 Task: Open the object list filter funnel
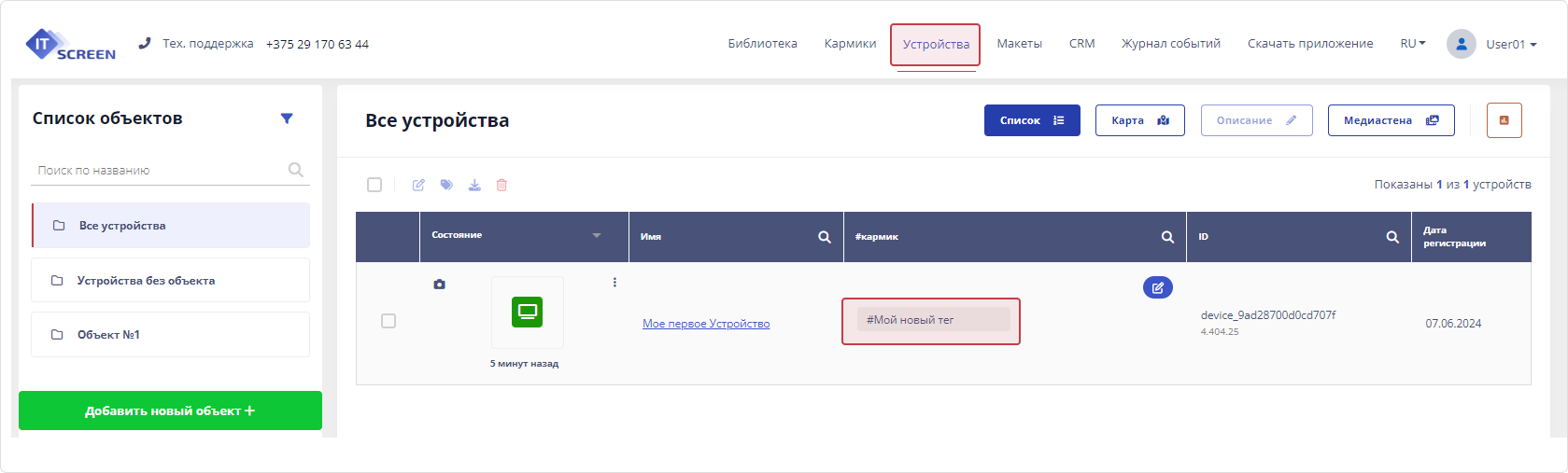287,118
